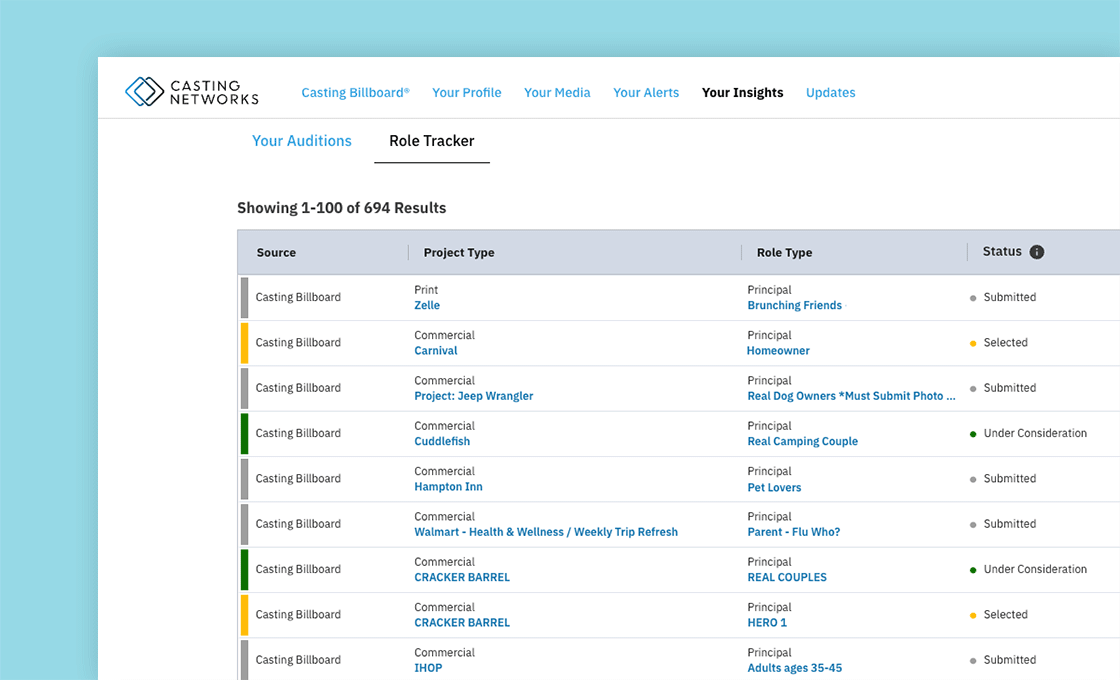The image size is (1120, 680).
Task: Switch to Your Auditions tab
Action: point(301,141)
